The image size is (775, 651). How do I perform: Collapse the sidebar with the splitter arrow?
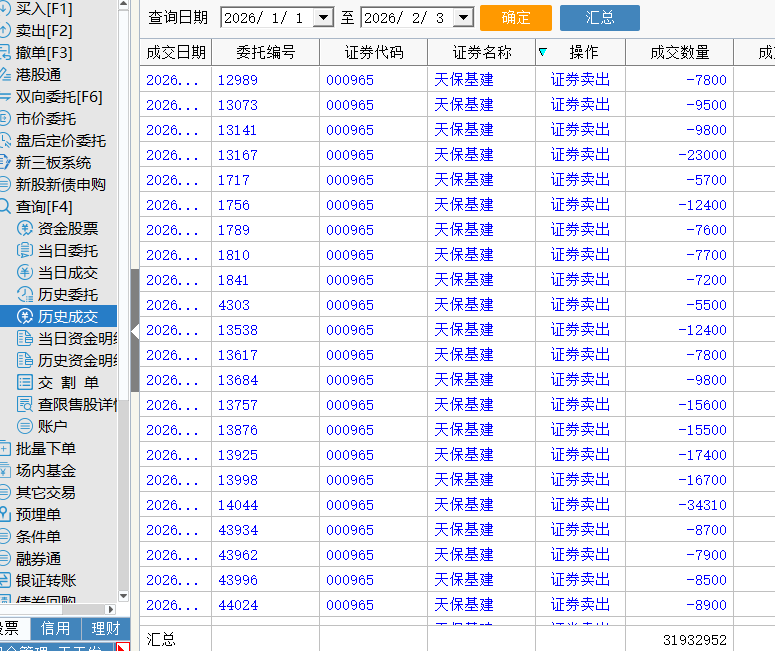[x=135, y=331]
